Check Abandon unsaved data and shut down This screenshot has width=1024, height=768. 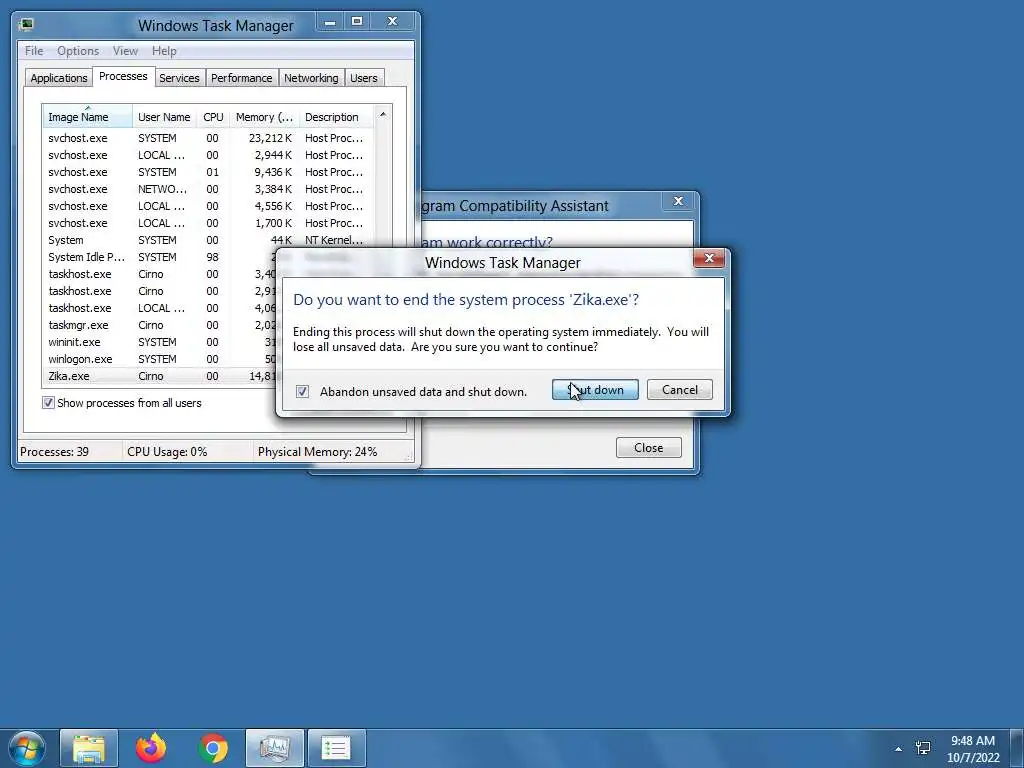coord(302,392)
